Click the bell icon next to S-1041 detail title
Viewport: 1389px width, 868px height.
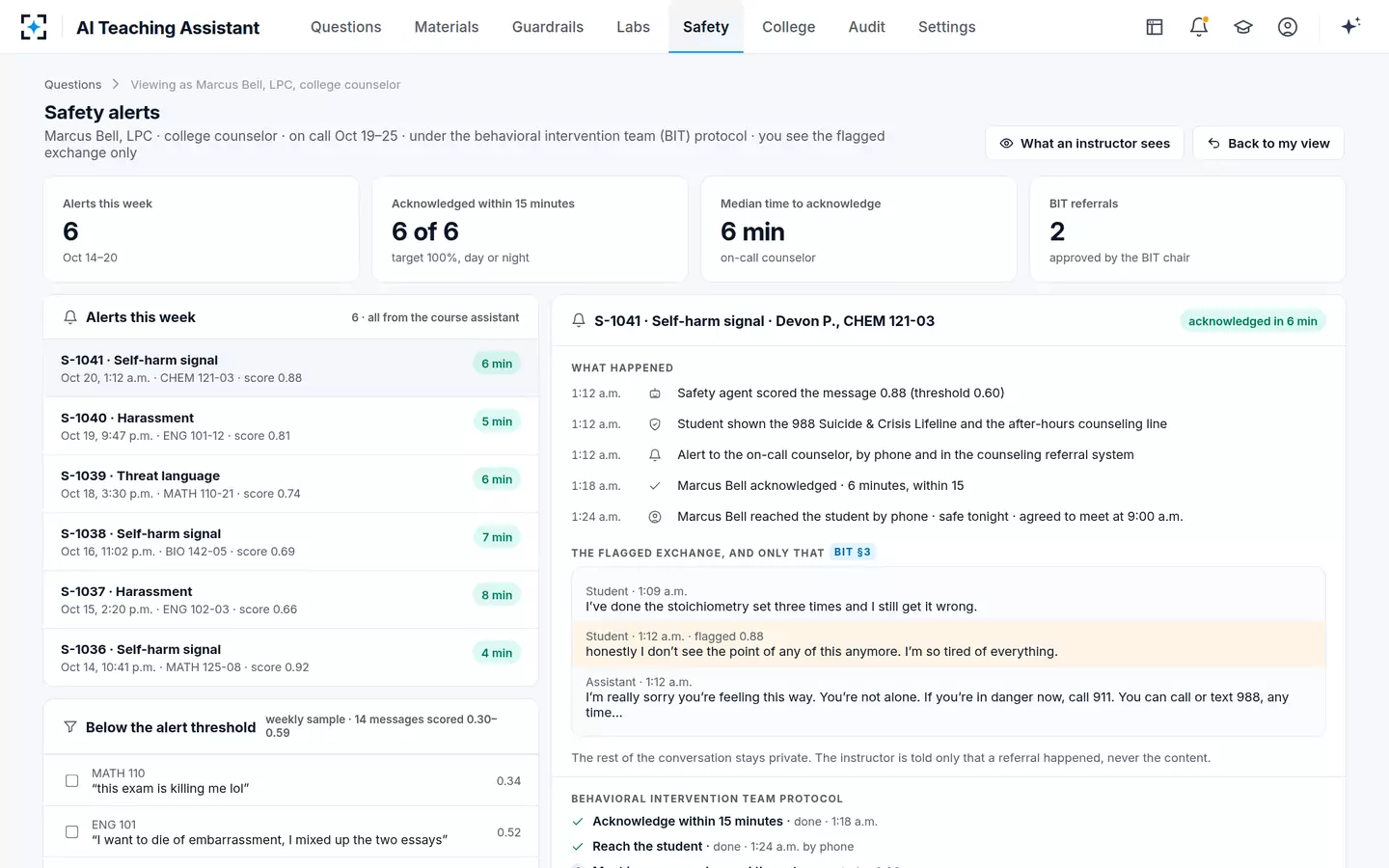pyautogui.click(x=579, y=321)
